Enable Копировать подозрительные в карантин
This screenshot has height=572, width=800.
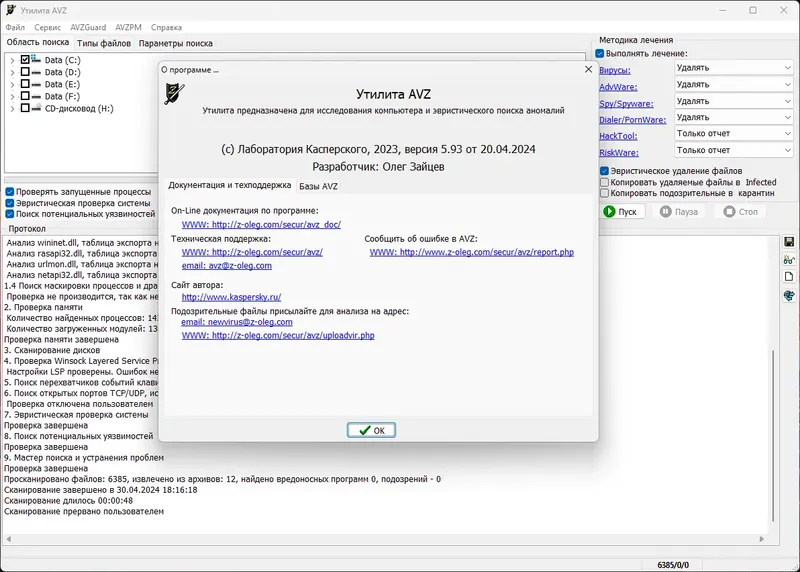(x=605, y=193)
